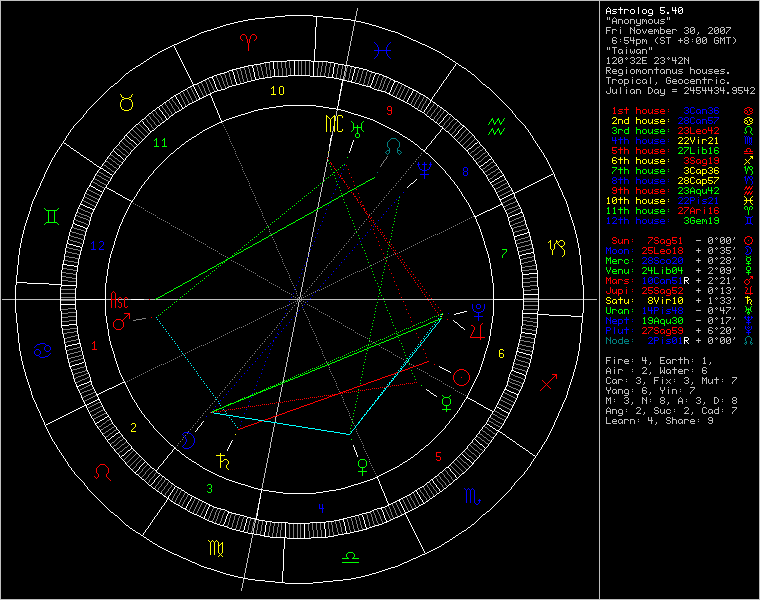Select the green Gemini glyph on the zodiac ring

tap(51, 217)
